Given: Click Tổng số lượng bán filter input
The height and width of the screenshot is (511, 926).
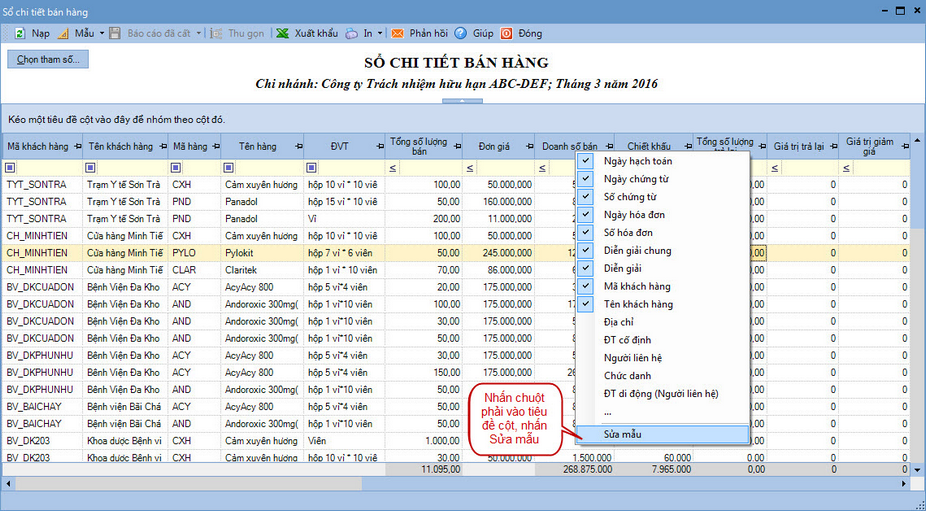Looking at the screenshot, I should pyautogui.click(x=429, y=169).
